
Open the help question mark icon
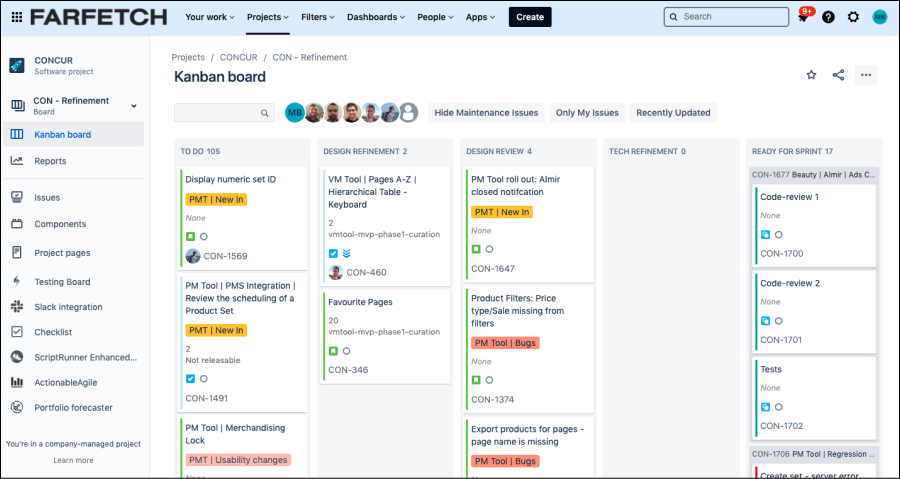[828, 17]
